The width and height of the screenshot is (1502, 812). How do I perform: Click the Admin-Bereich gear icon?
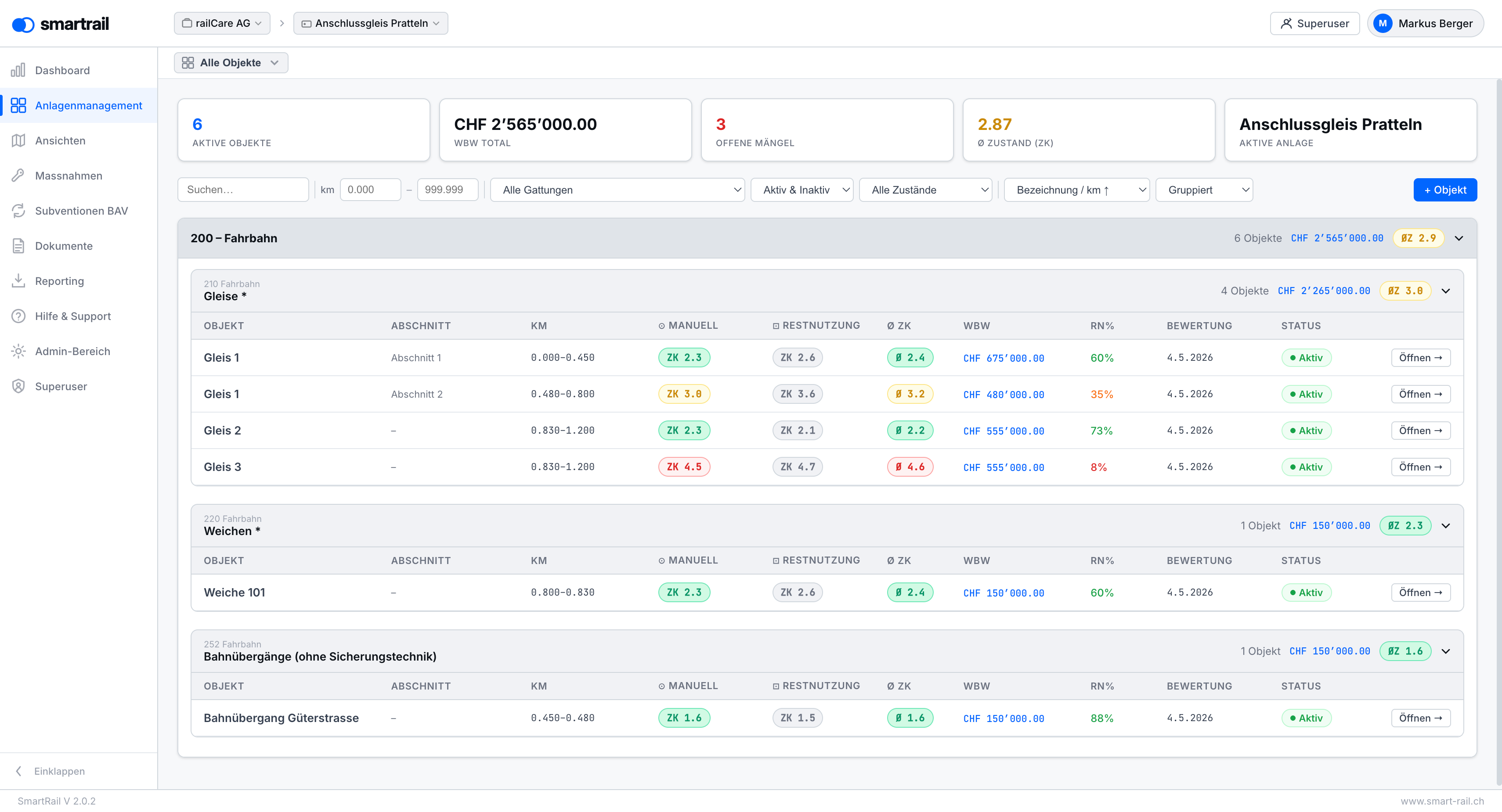point(18,351)
